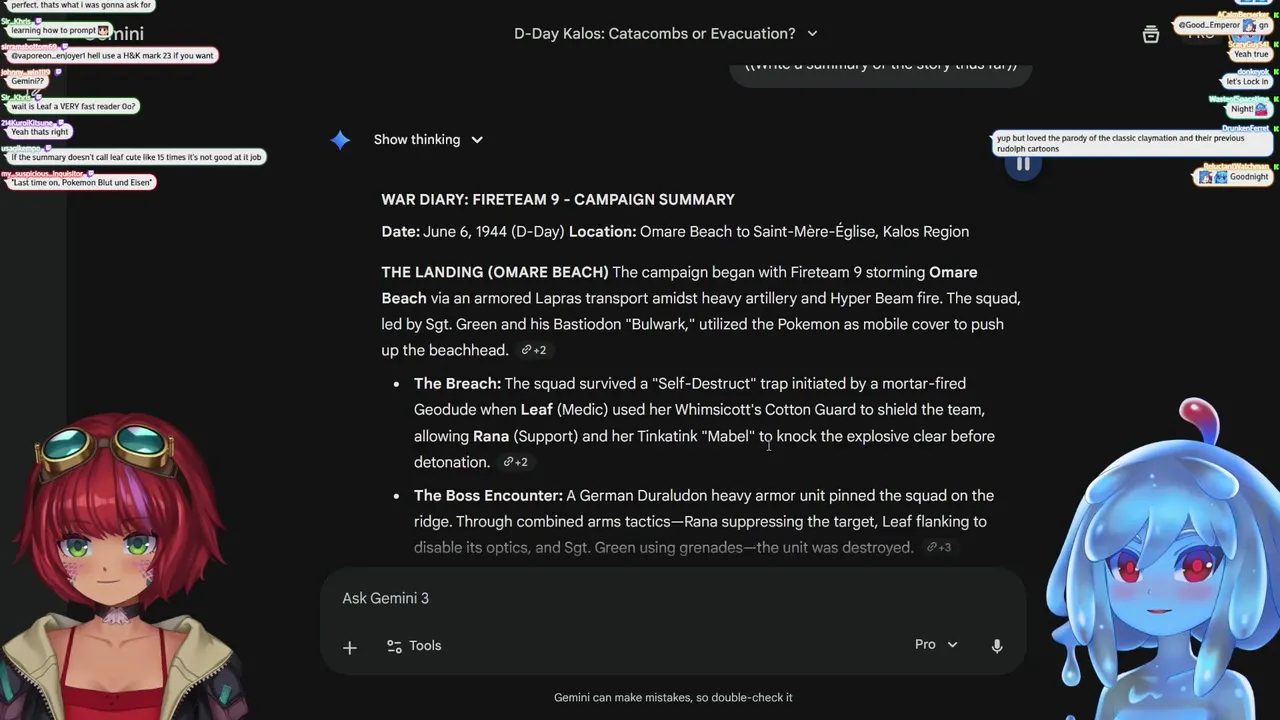The height and width of the screenshot is (720, 1280).
Task: Click the bold text The Boss Encounter:
Action: tap(488, 496)
